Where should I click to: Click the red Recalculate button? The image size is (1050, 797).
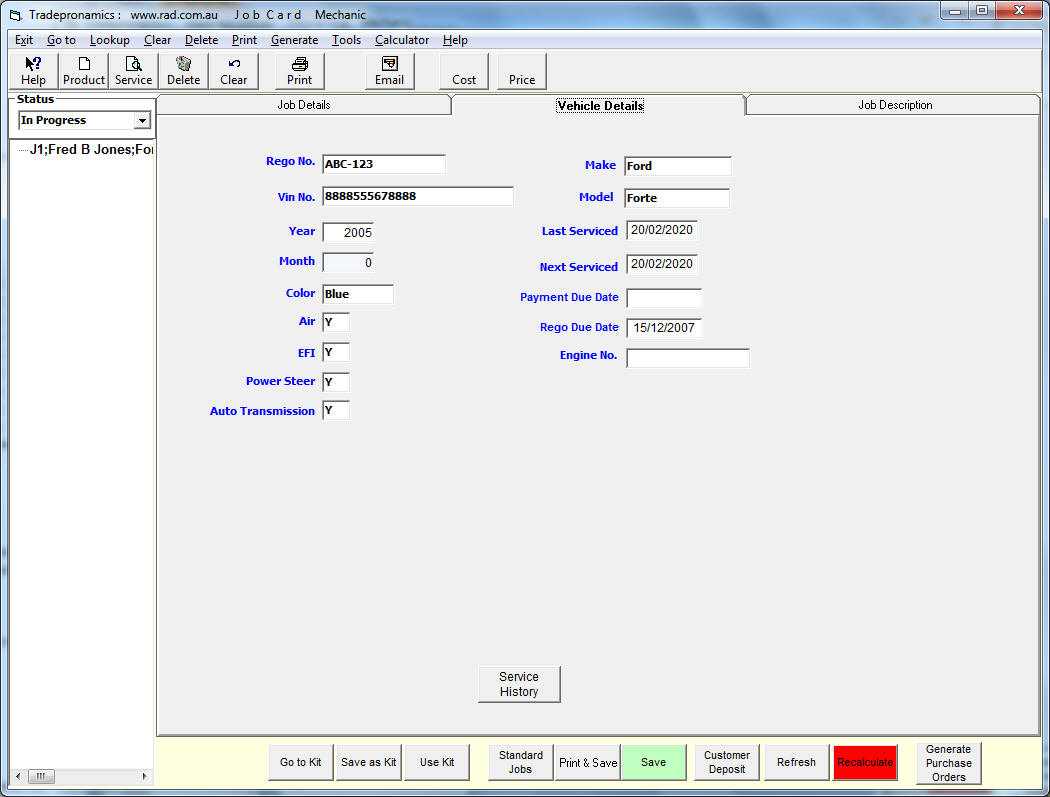864,762
